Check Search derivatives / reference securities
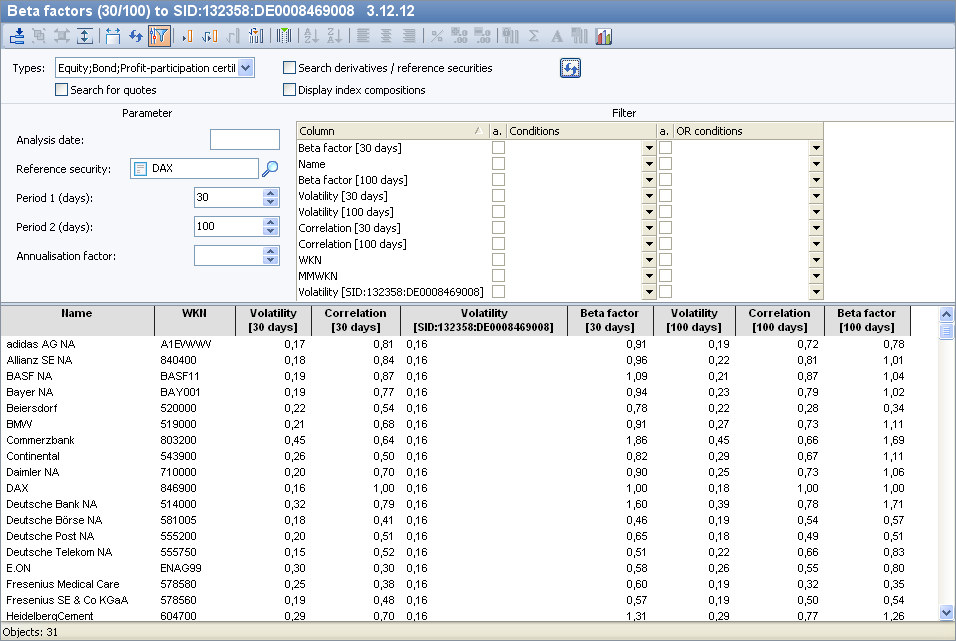956x641 pixels. click(x=290, y=68)
